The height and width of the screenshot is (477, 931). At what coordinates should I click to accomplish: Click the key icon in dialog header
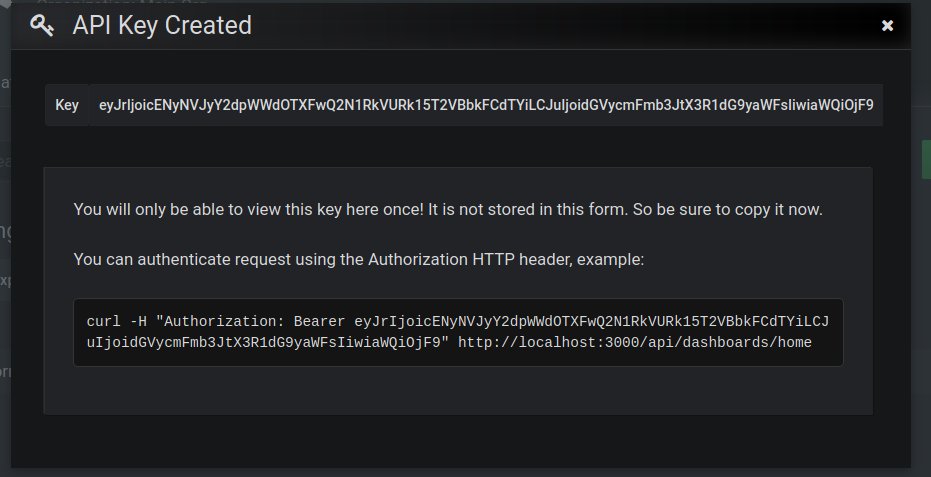(x=42, y=26)
